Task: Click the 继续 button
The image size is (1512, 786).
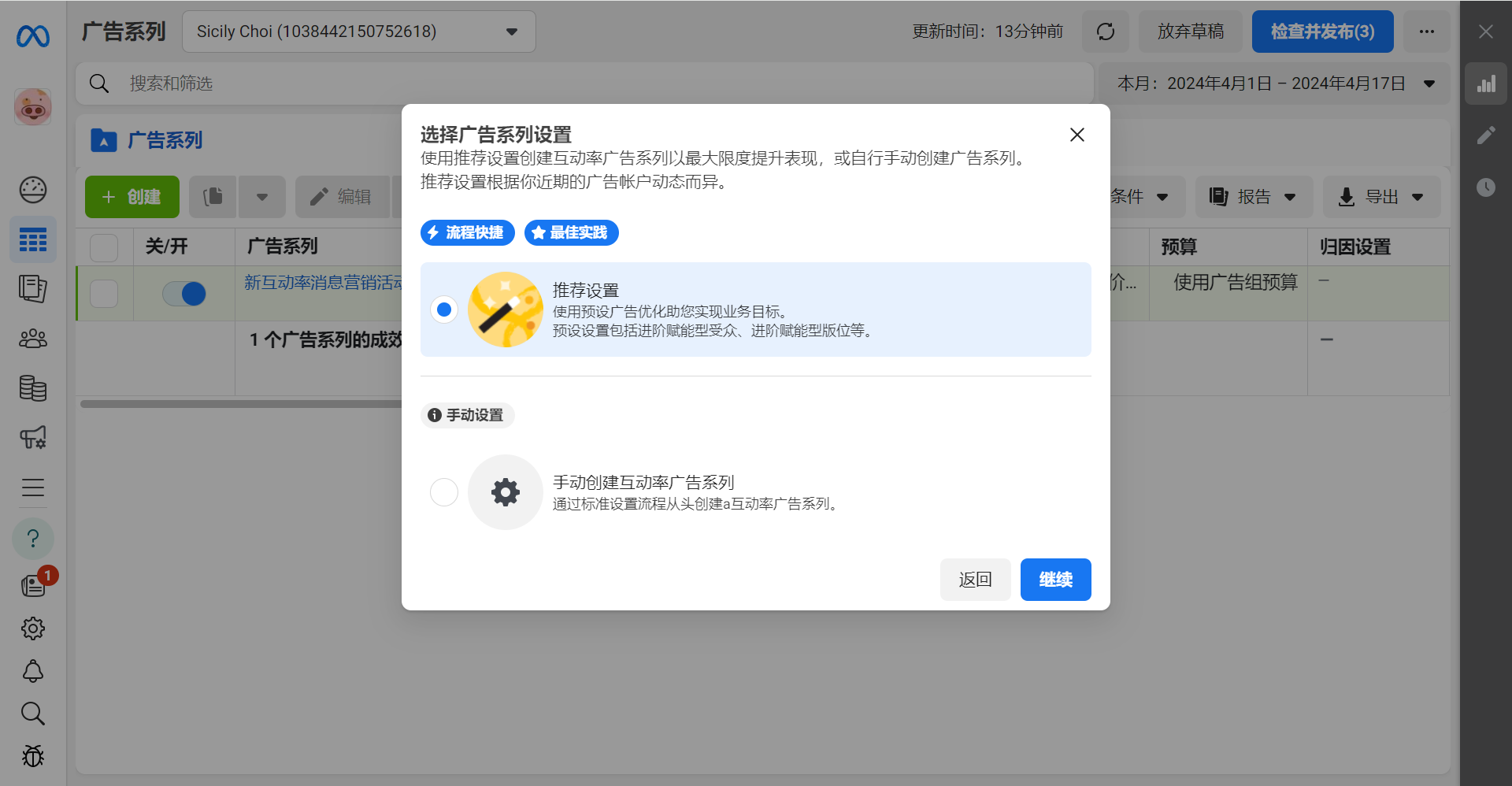Action: [x=1055, y=580]
